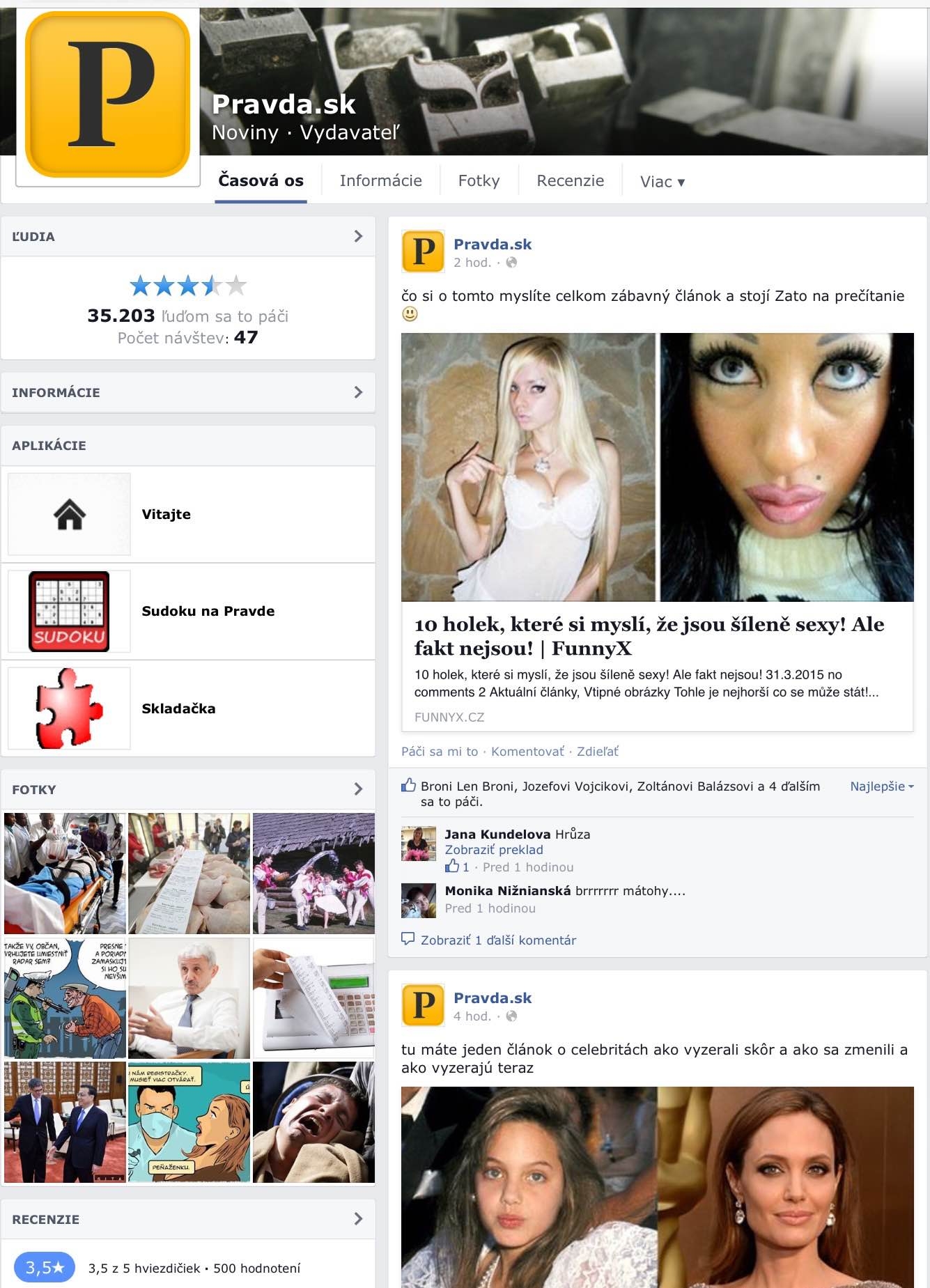Expand the Viac dropdown menu
The image size is (930, 1288).
click(x=662, y=182)
